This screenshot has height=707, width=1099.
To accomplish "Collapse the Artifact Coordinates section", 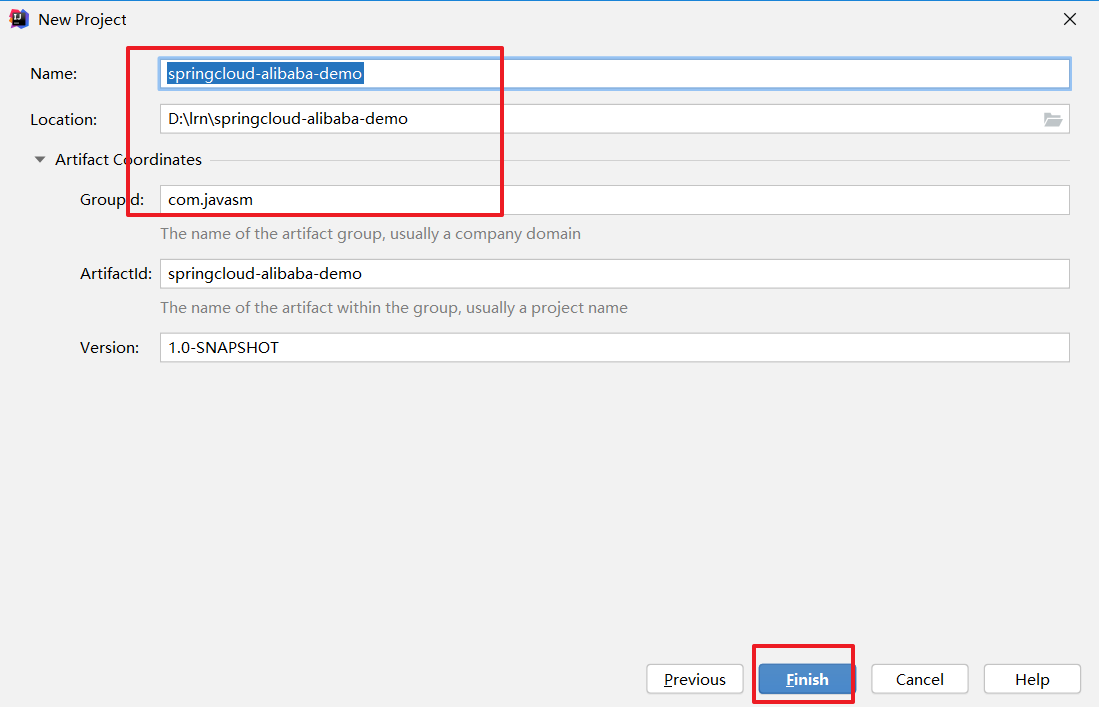I will 40,160.
